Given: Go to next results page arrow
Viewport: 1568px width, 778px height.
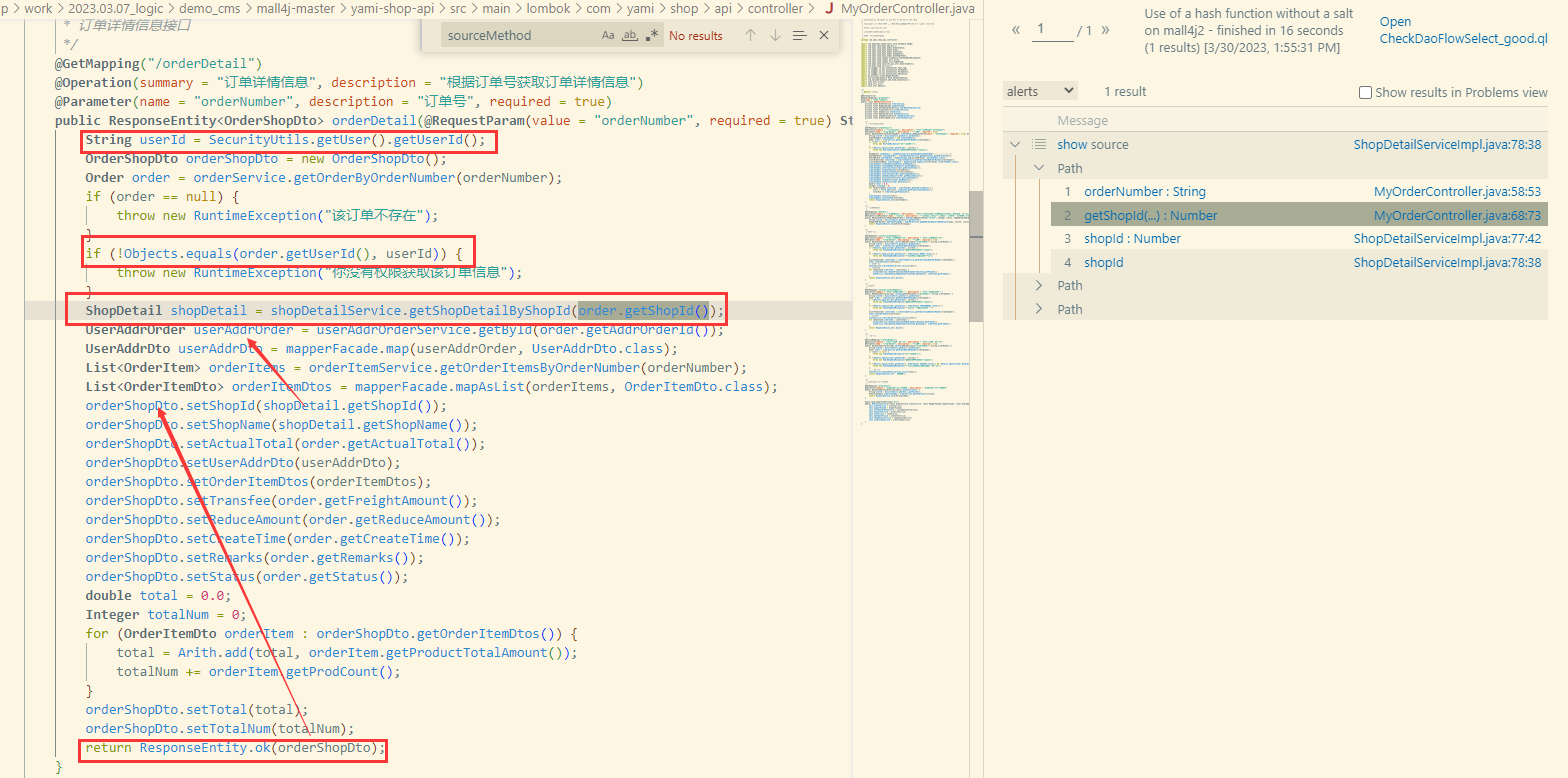Looking at the screenshot, I should coord(1105,30).
